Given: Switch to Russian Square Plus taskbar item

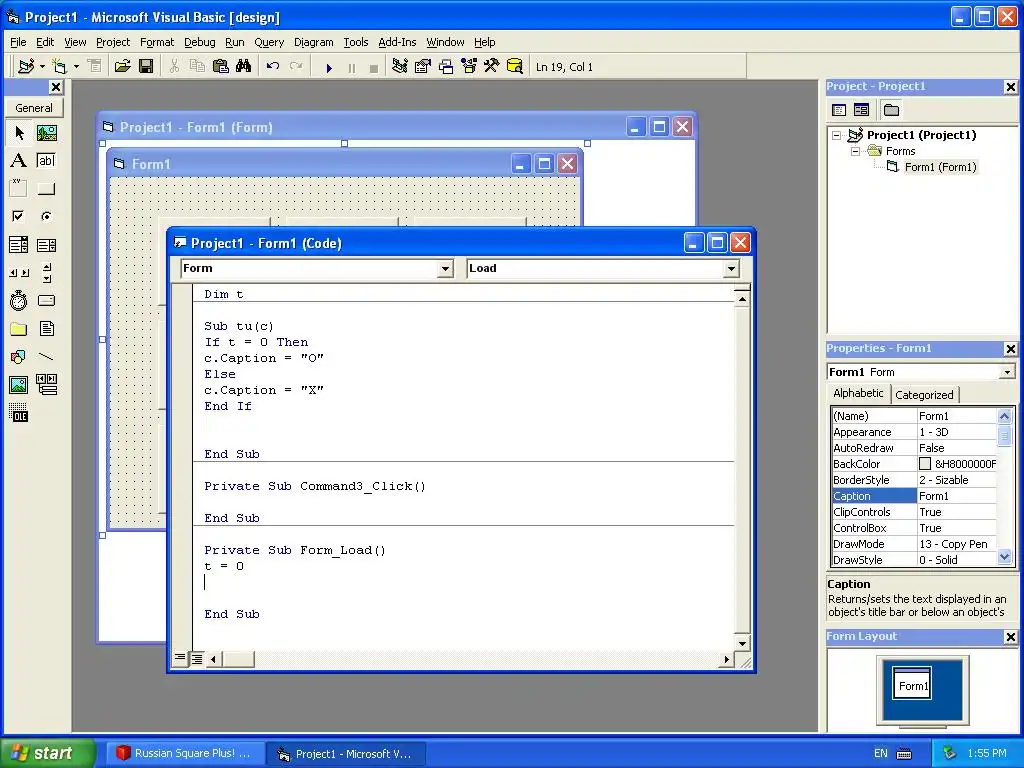Looking at the screenshot, I should [186, 753].
